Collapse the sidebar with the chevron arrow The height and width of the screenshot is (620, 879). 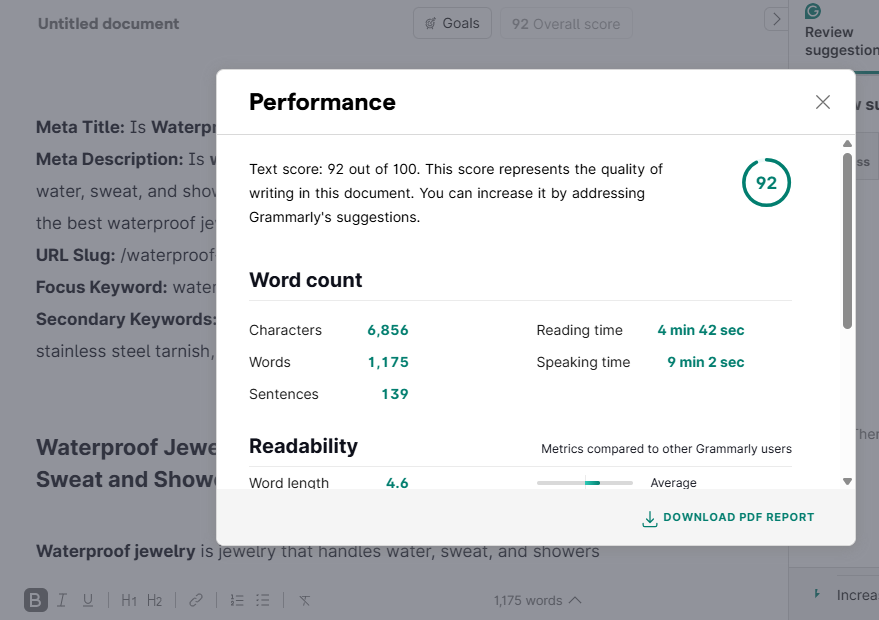(776, 20)
